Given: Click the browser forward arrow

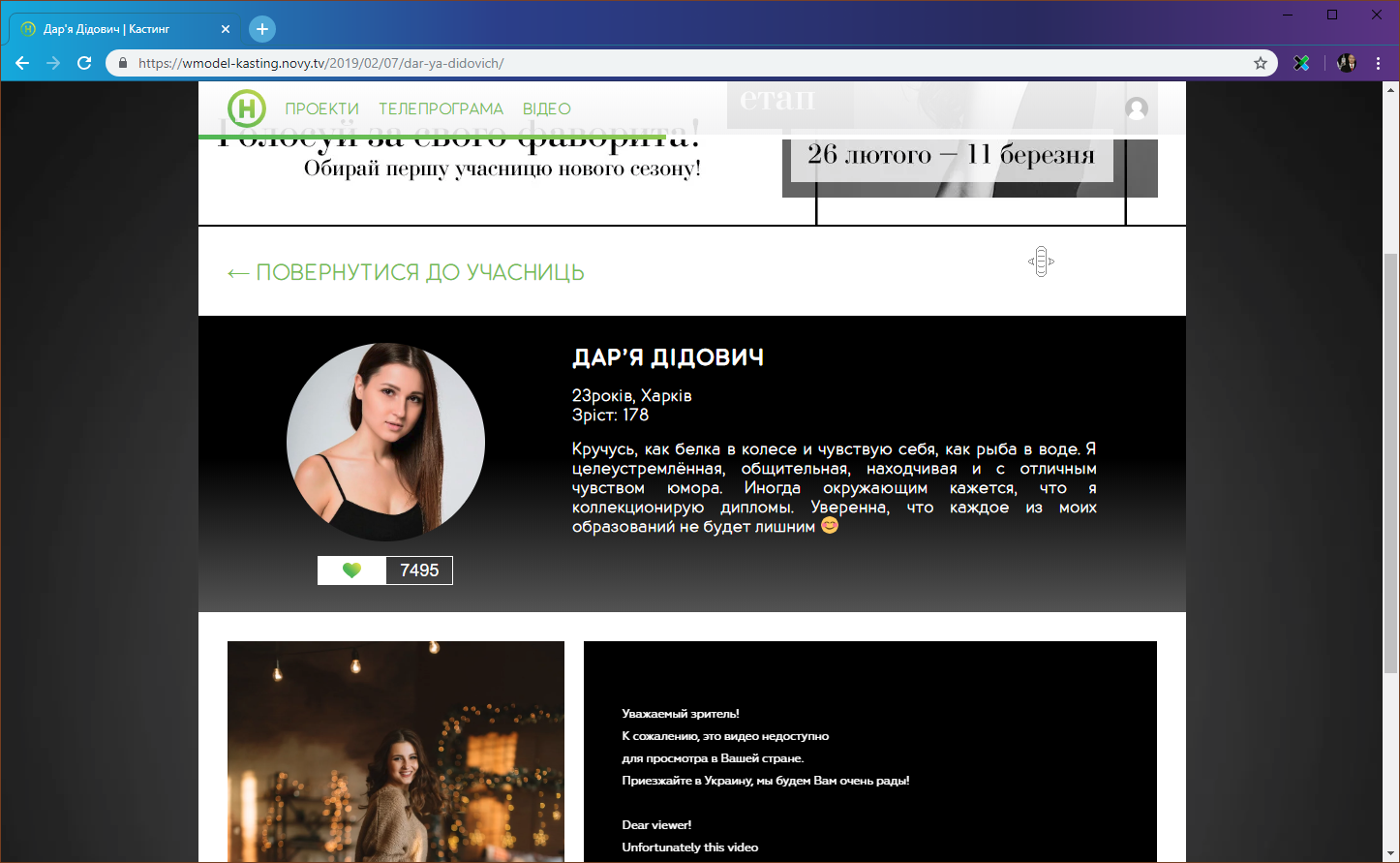Looking at the screenshot, I should (x=53, y=63).
